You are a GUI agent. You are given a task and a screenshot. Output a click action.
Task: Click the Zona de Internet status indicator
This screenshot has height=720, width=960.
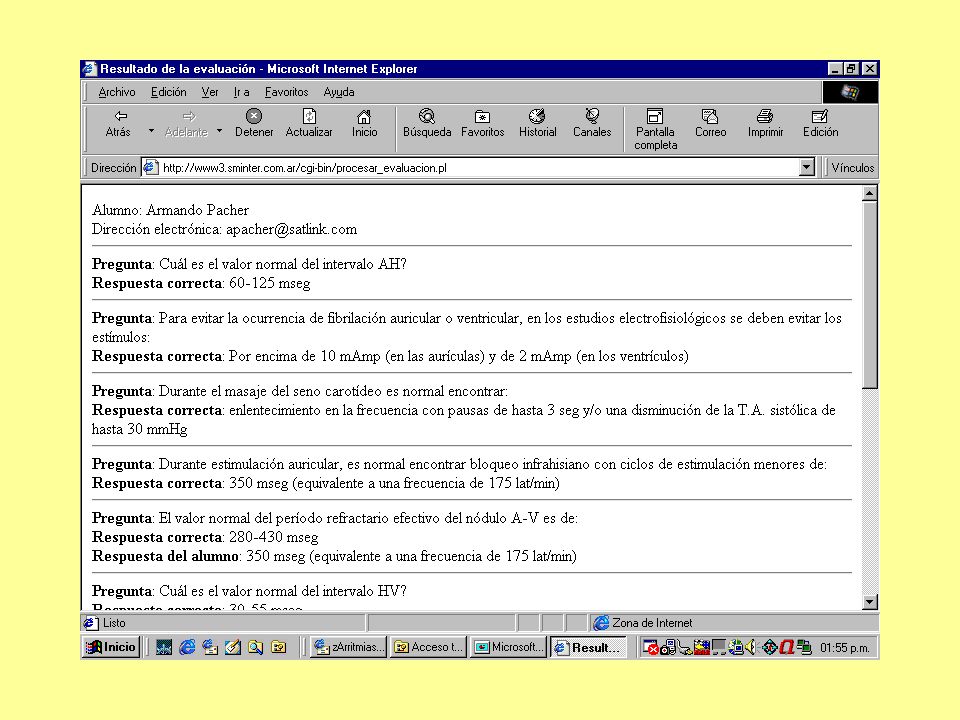[643, 623]
